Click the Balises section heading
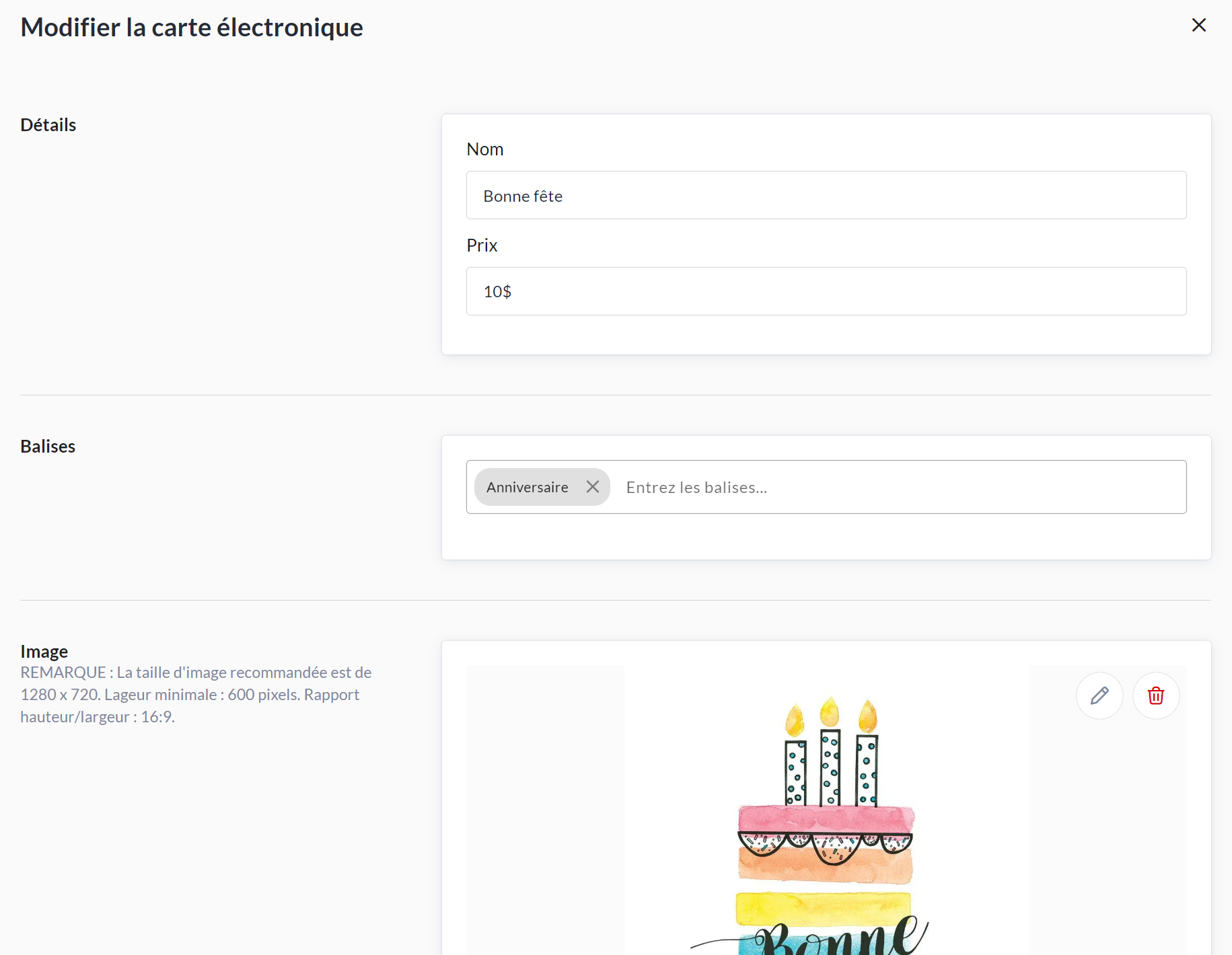The width and height of the screenshot is (1232, 955). coord(48,447)
